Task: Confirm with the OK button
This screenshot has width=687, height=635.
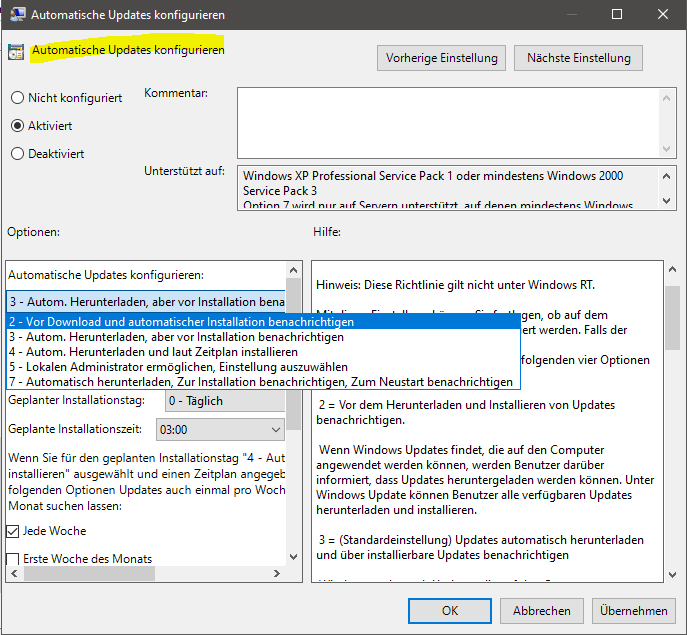Action: click(x=450, y=611)
